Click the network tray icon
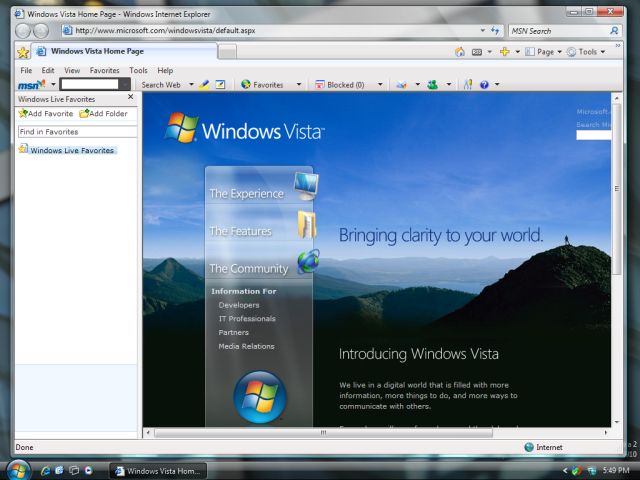Image resolution: width=640 pixels, height=480 pixels. 591,471
